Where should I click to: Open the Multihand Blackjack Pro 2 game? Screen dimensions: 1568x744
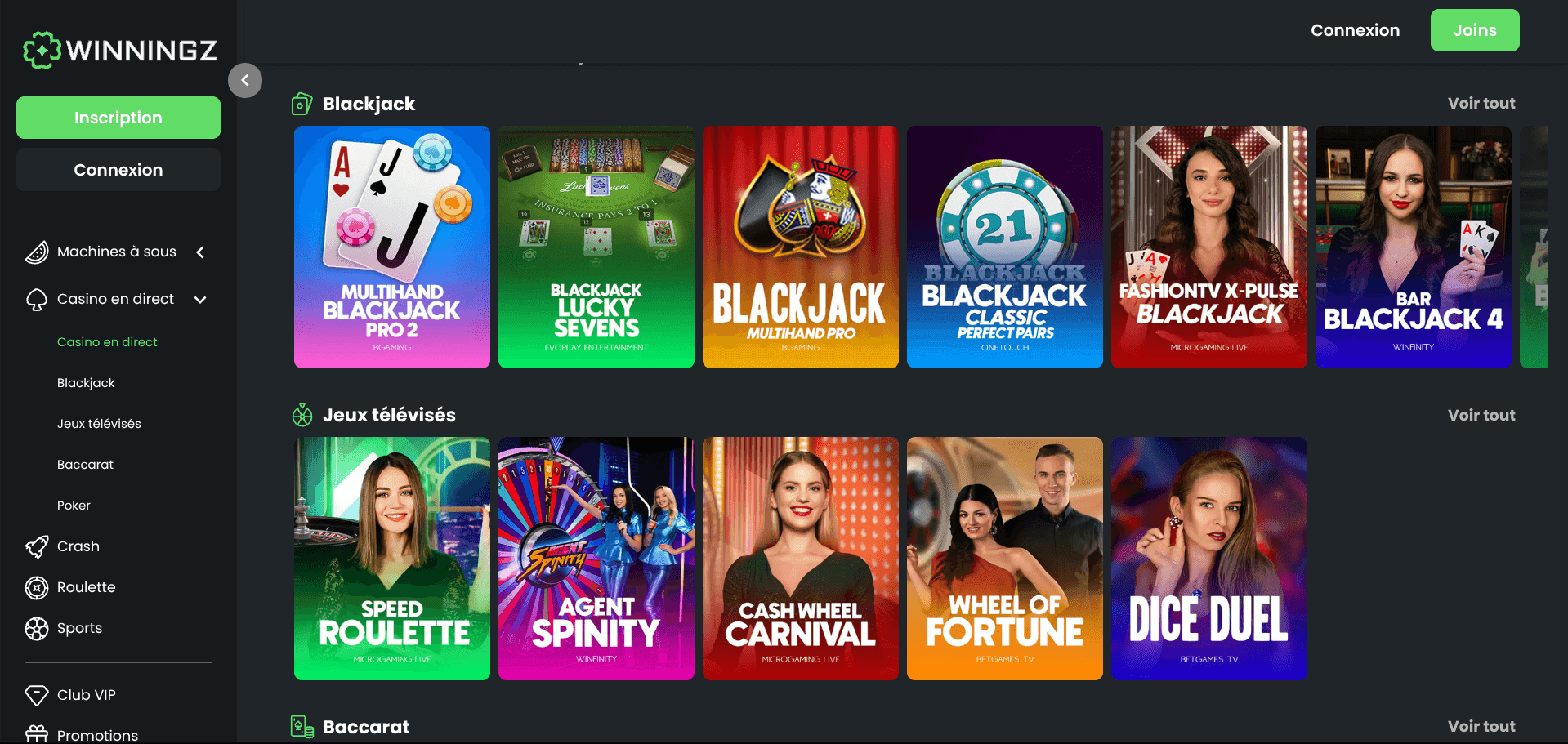coord(392,247)
